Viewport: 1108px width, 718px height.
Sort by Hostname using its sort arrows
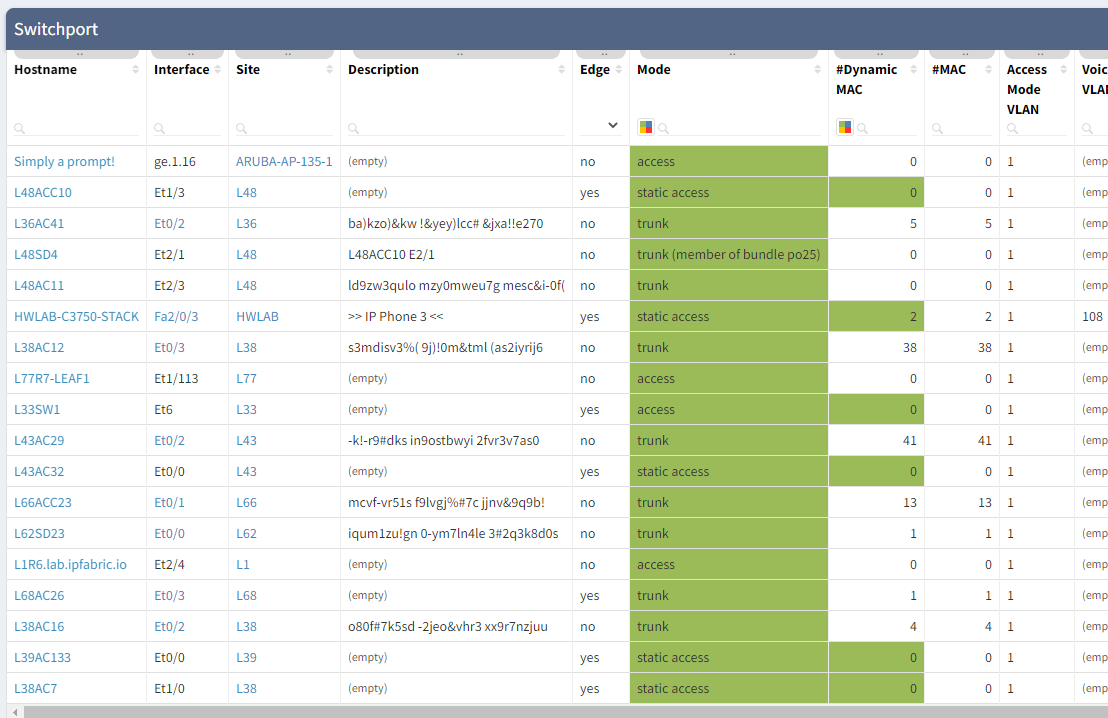tap(136, 70)
